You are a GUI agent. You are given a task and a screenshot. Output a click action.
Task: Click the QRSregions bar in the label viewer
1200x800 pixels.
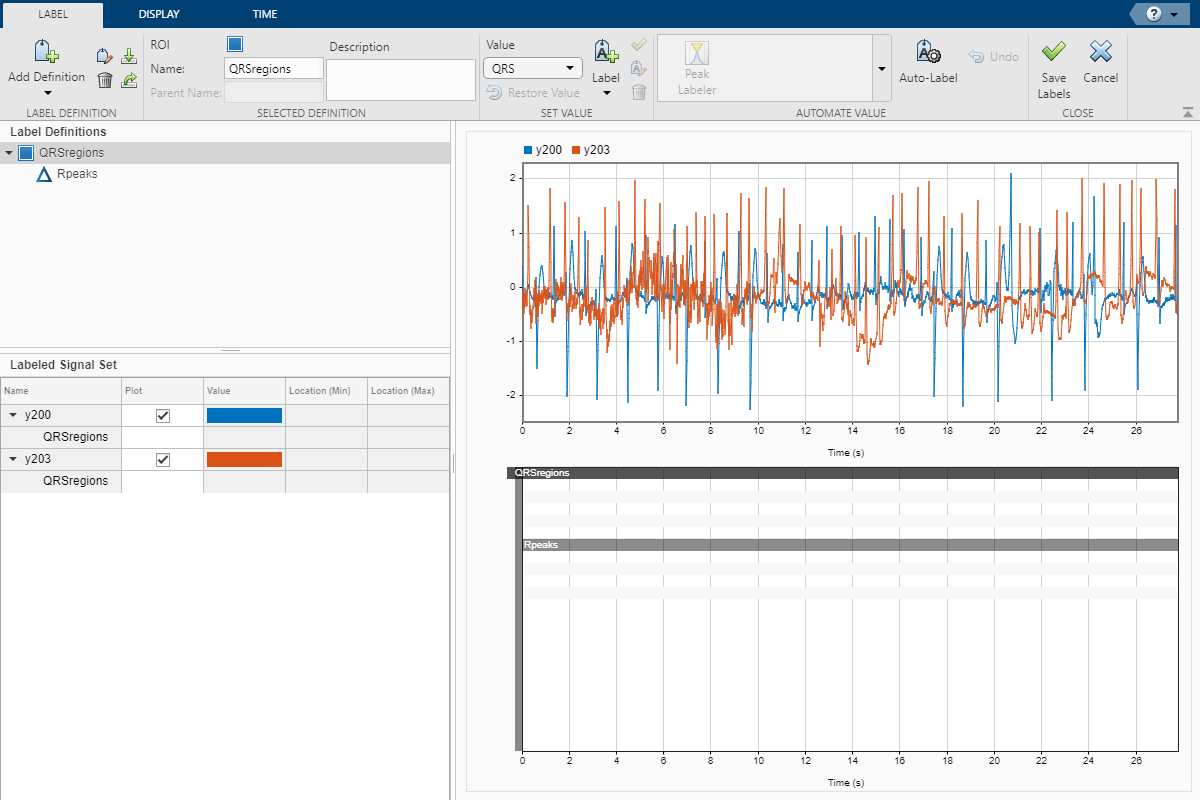click(x=843, y=473)
